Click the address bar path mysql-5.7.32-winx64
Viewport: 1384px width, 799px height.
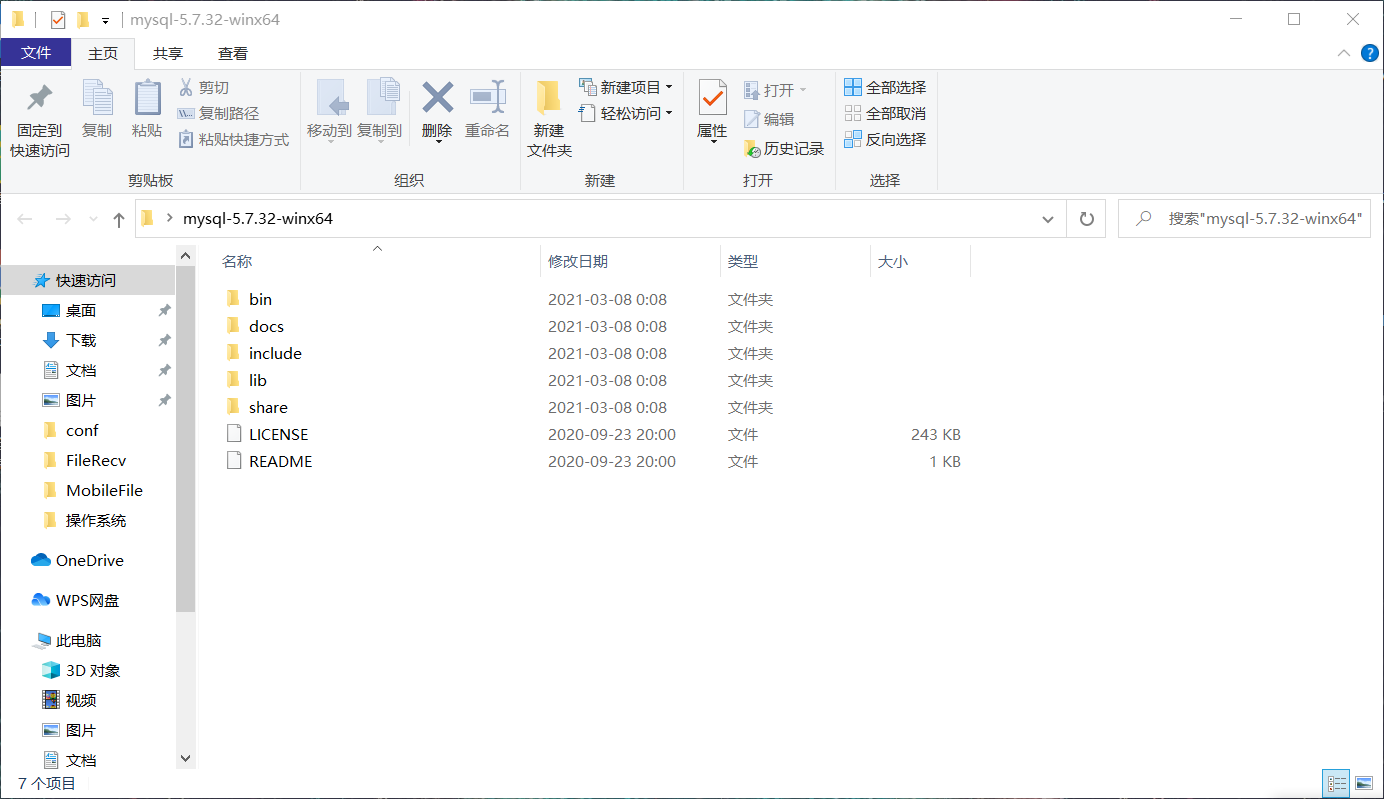pyautogui.click(x=258, y=218)
